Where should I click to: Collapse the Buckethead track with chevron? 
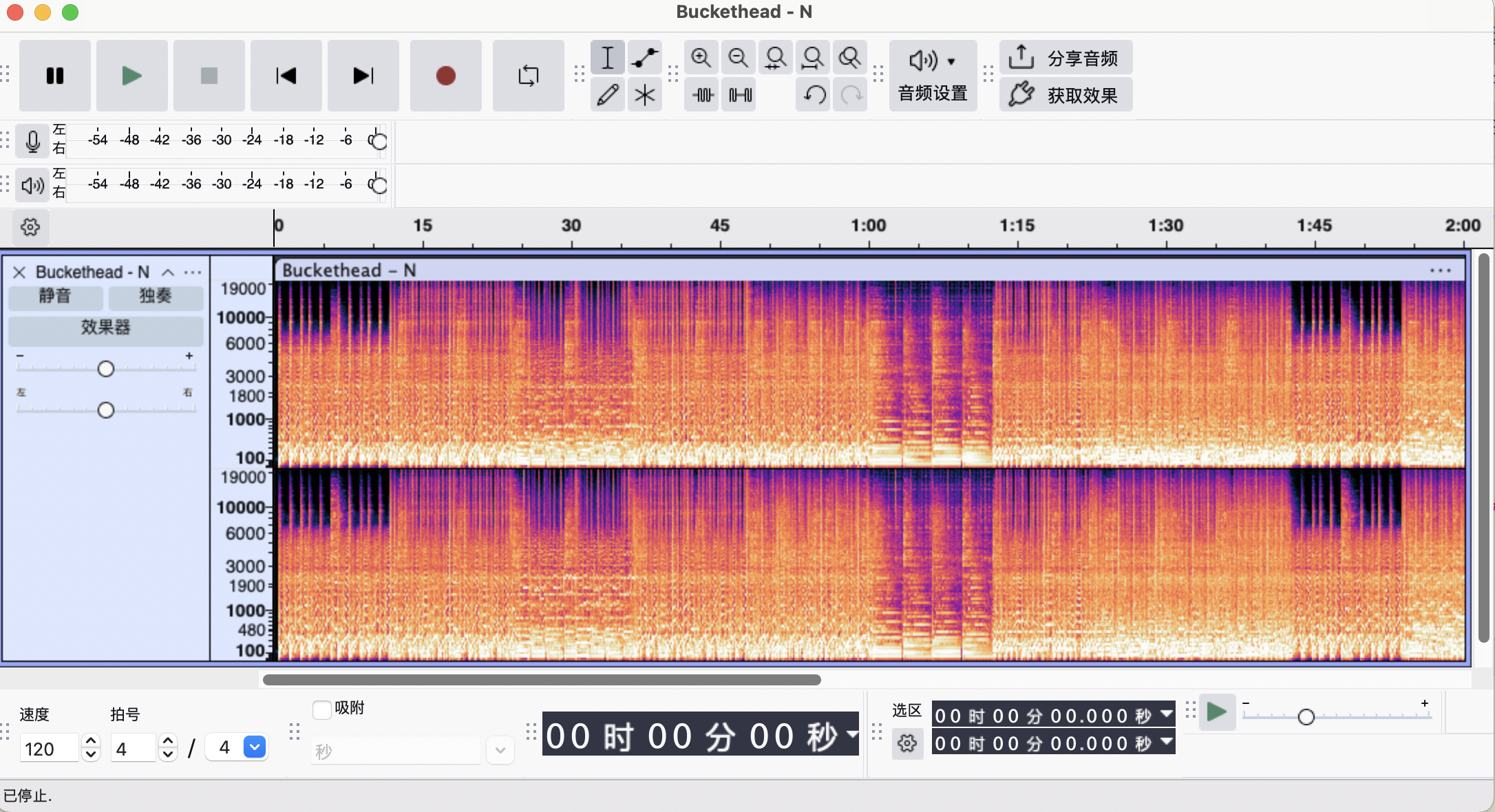168,273
